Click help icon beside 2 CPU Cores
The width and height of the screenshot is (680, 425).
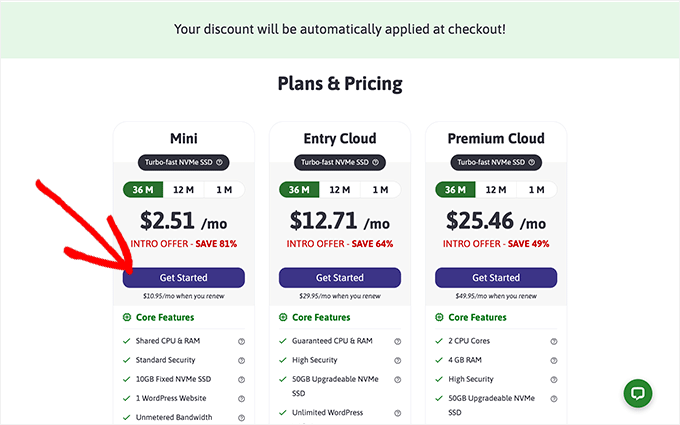(554, 341)
